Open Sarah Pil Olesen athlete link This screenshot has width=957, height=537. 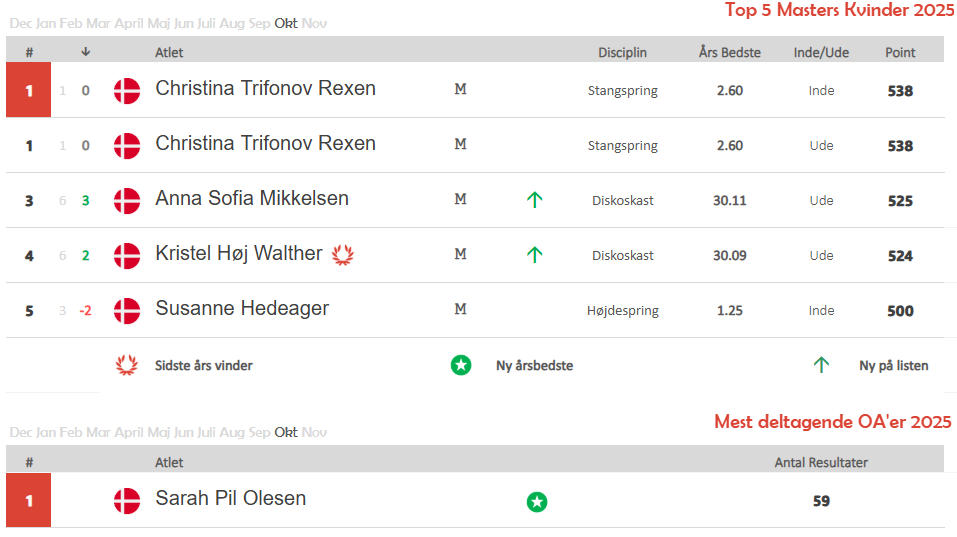(231, 498)
